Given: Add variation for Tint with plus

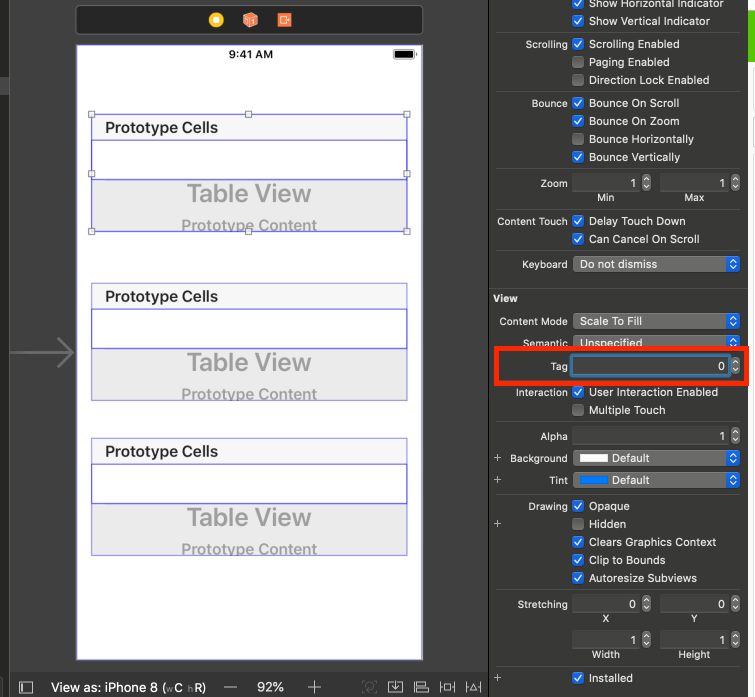Looking at the screenshot, I should (498, 479).
